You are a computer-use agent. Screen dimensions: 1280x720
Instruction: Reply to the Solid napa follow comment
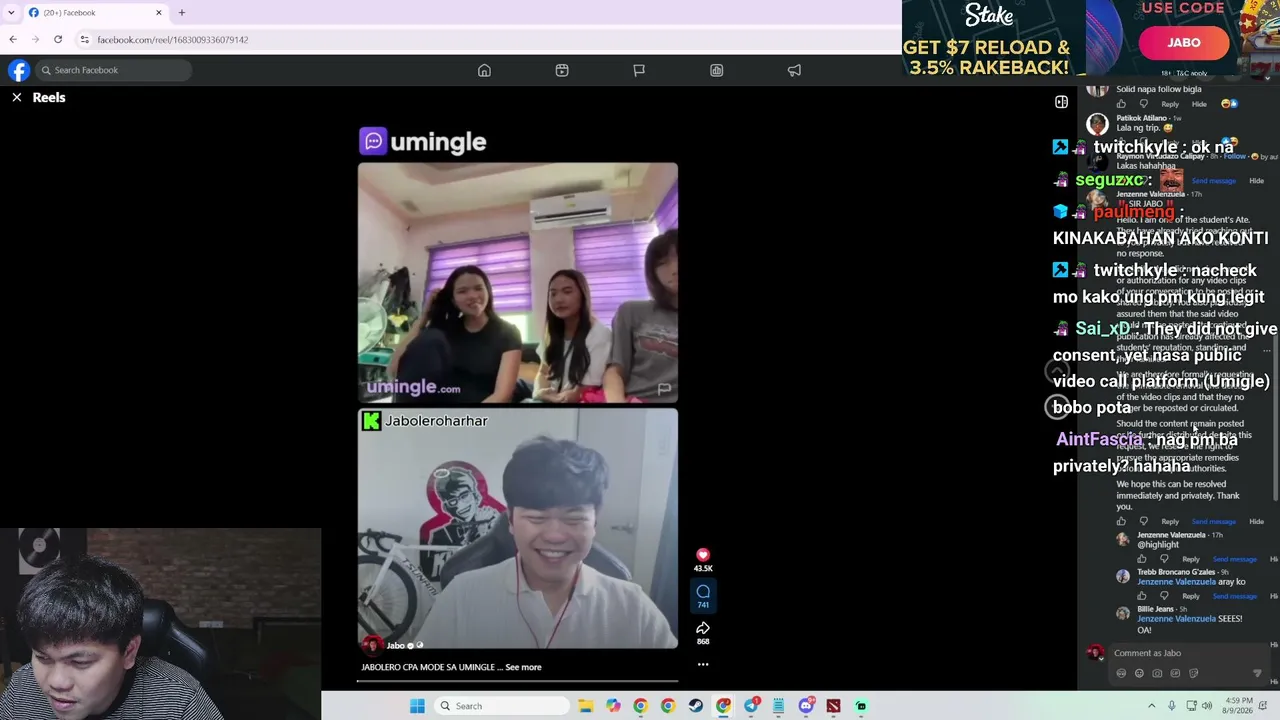click(1170, 104)
